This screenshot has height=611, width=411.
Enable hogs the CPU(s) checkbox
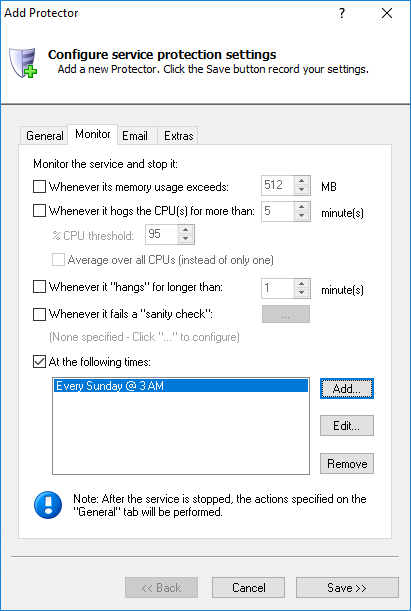(x=39, y=211)
